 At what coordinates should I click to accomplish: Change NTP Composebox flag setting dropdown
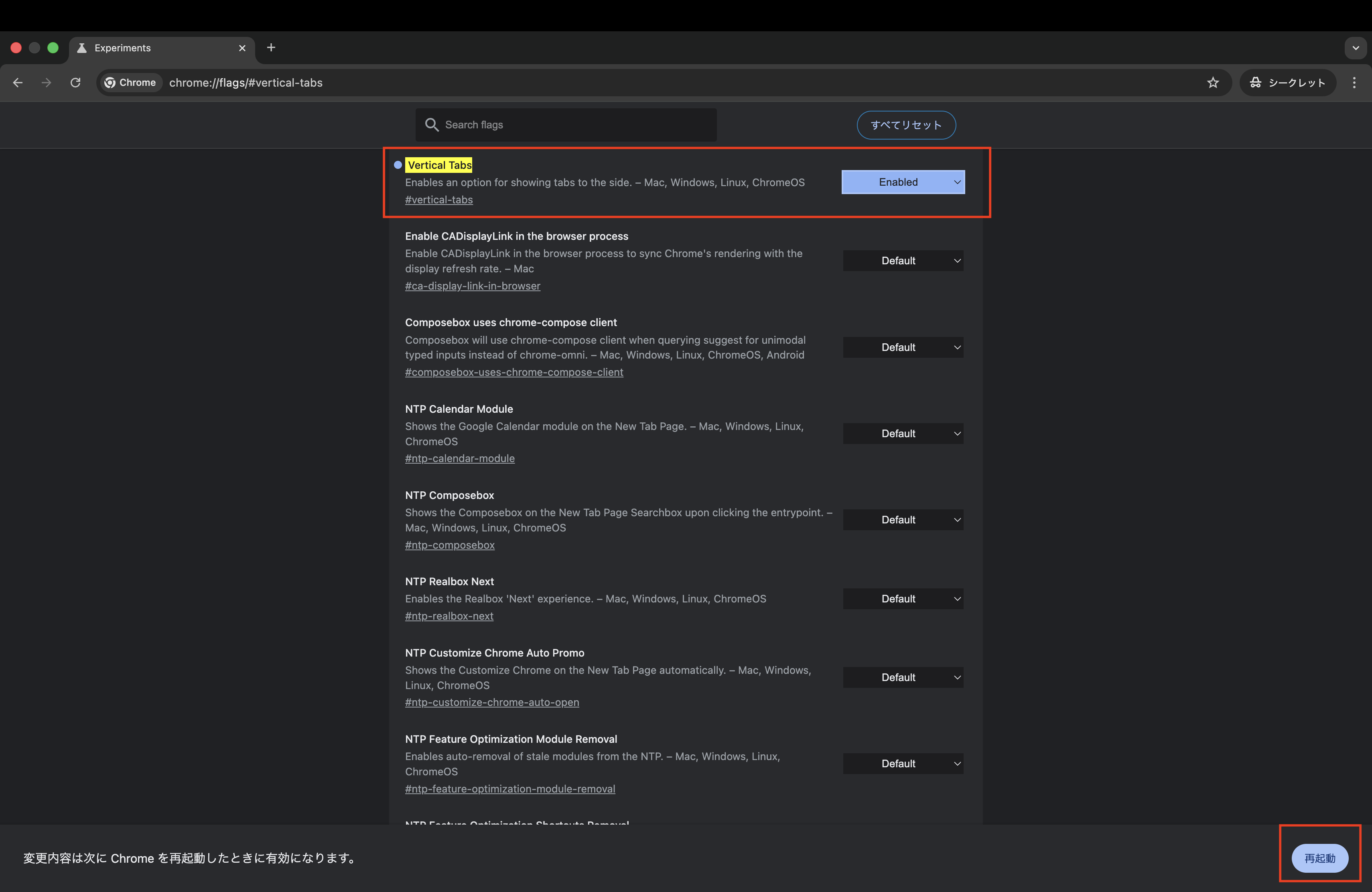point(903,520)
